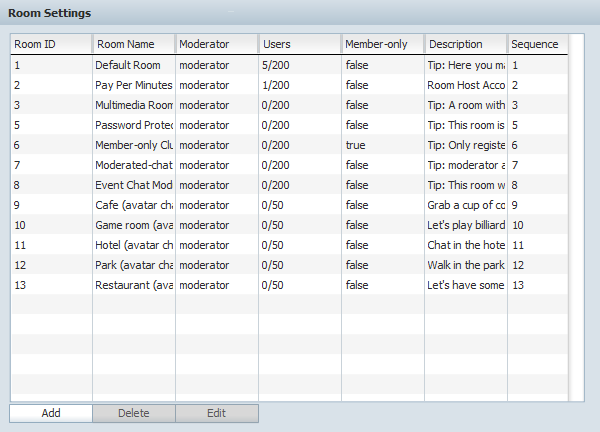Sort by Room ID column header
Viewport: 600px width, 432px height.
tap(50, 44)
